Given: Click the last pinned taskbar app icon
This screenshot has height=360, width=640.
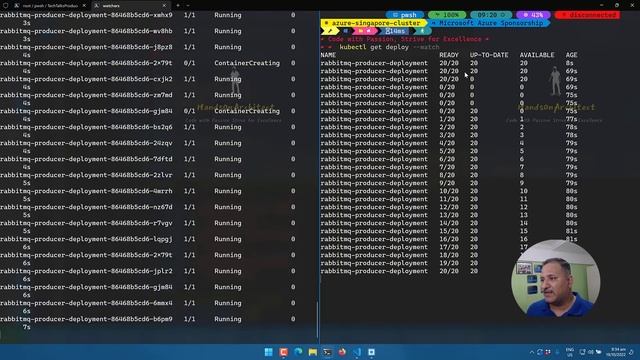Looking at the screenshot, I should click(x=371, y=352).
